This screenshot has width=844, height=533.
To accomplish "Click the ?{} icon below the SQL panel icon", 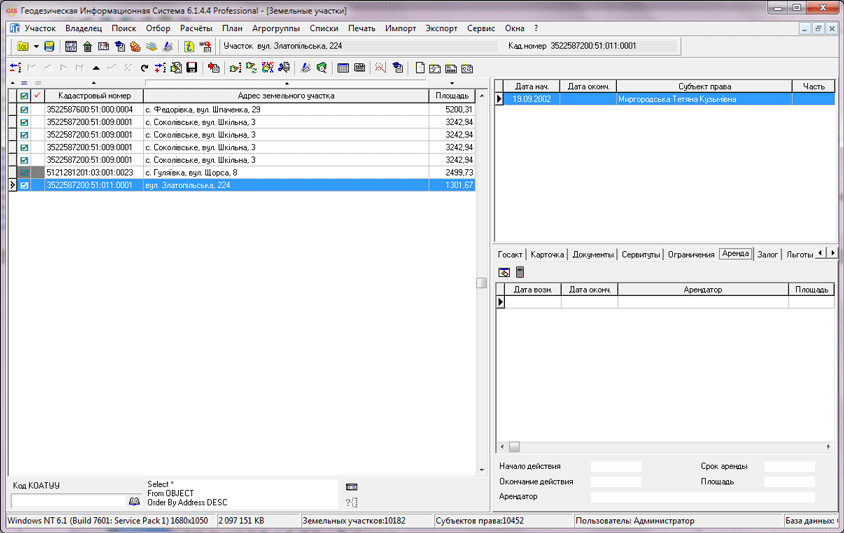I will click(x=351, y=502).
